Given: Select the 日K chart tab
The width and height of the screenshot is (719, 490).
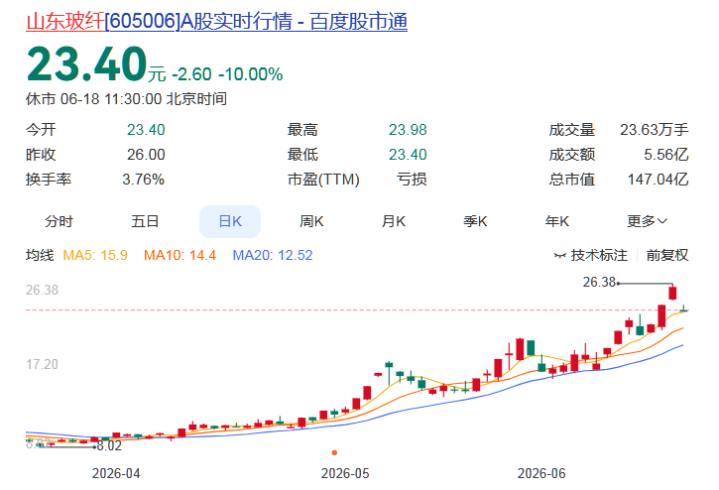Looking at the screenshot, I should [x=230, y=221].
